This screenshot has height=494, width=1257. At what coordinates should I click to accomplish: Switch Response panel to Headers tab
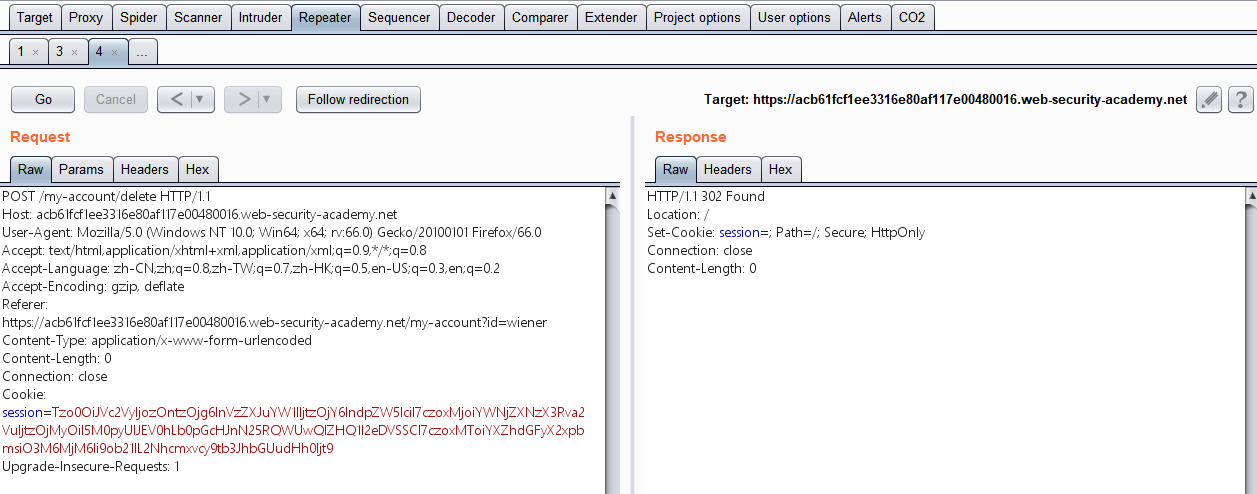pos(727,169)
